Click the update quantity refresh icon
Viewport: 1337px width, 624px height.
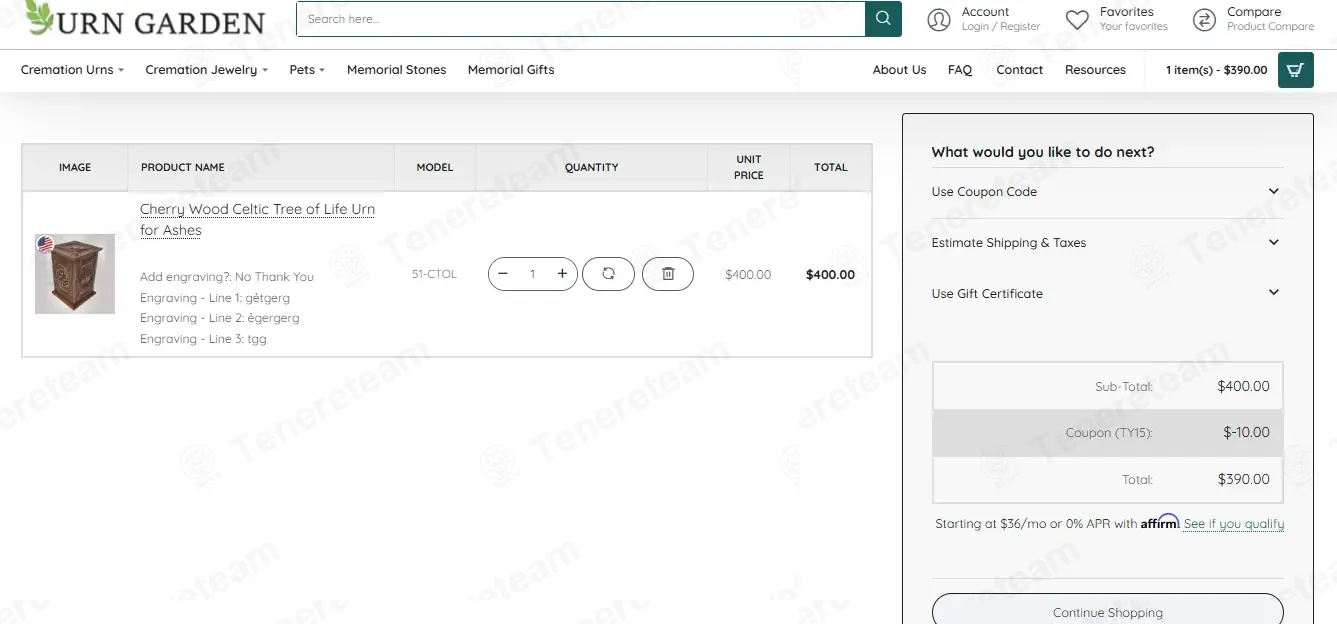[x=608, y=274]
